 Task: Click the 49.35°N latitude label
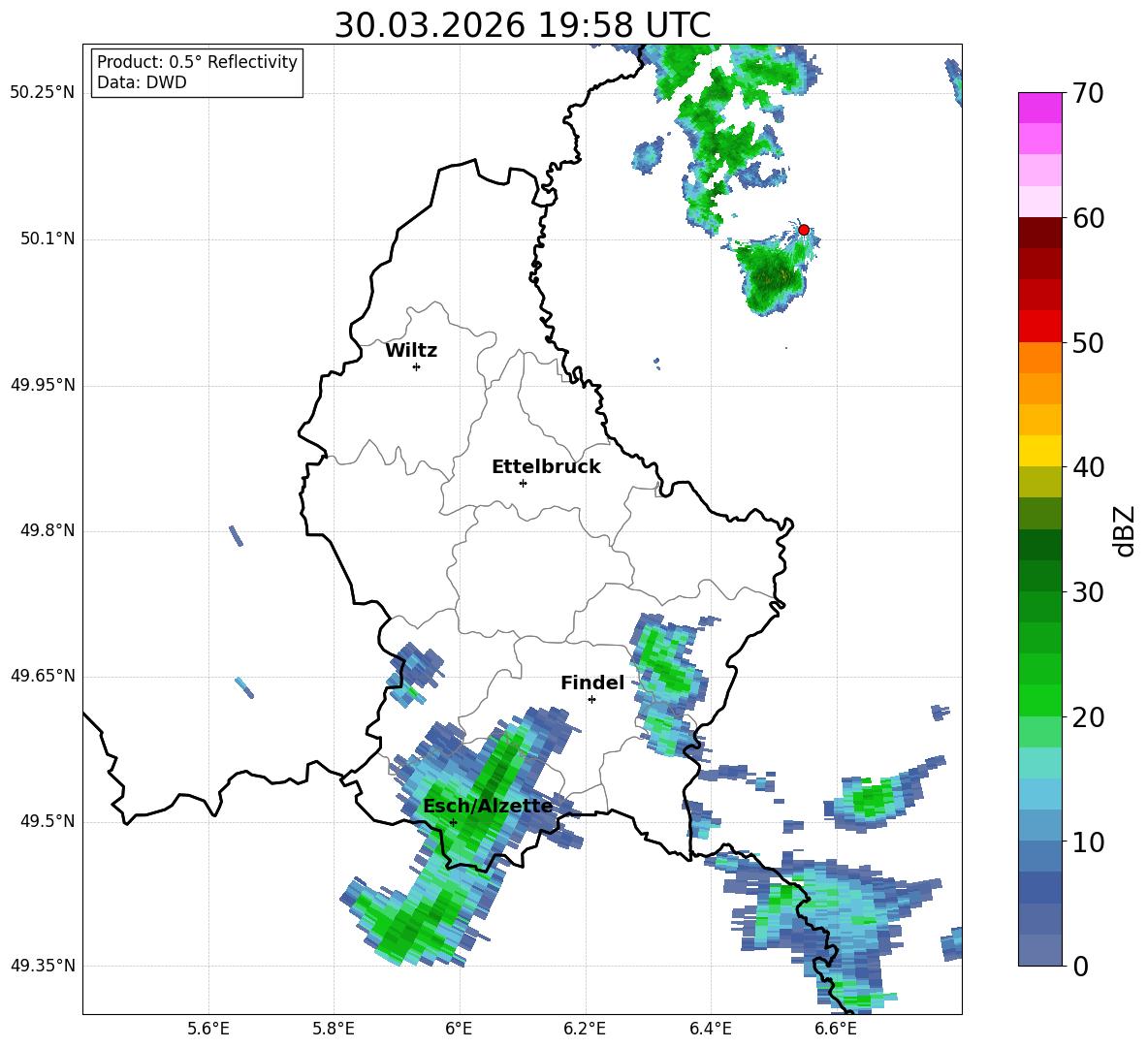43,966
